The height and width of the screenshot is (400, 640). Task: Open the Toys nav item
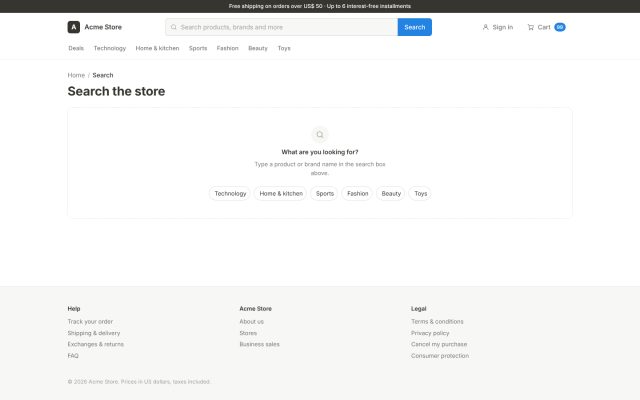click(284, 48)
